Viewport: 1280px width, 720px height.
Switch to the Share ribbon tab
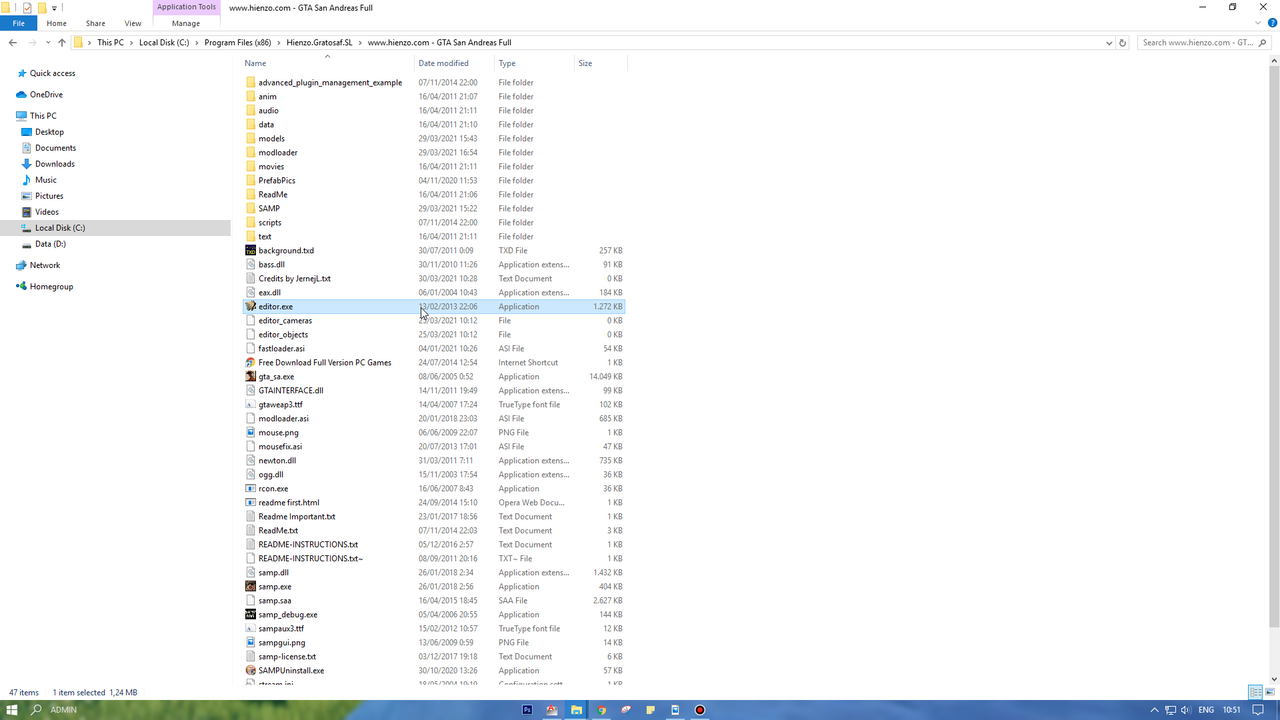95,23
